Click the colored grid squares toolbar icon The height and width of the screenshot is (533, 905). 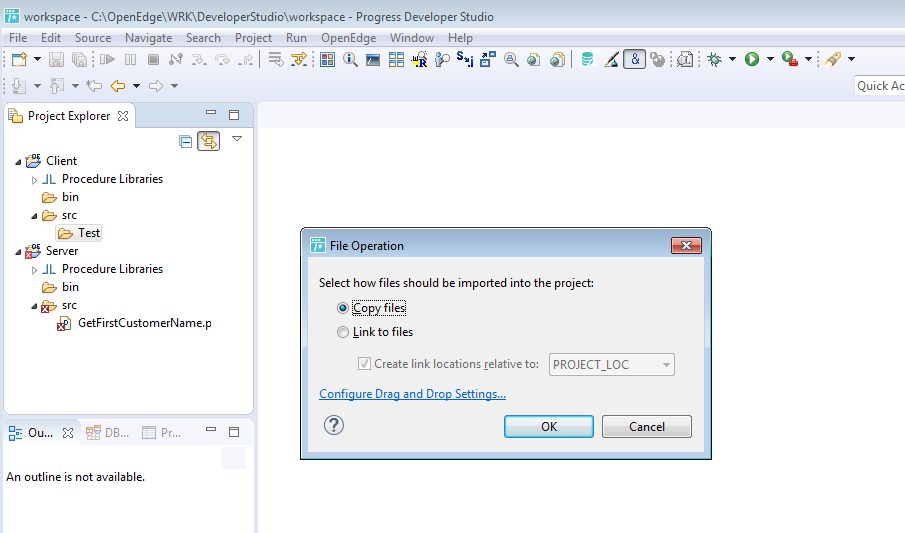[x=327, y=59]
